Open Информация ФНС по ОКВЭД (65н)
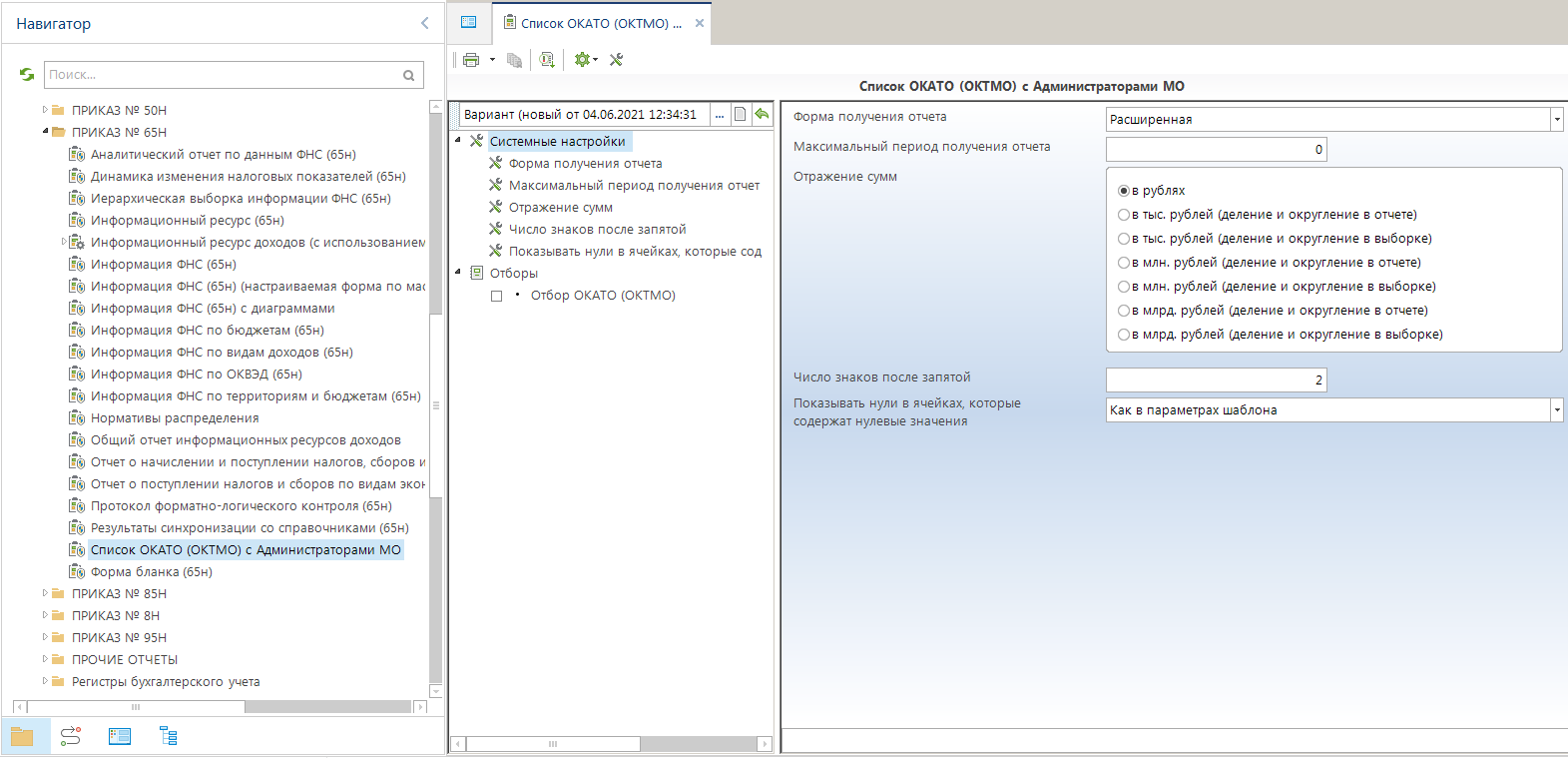1568x758 pixels. pyautogui.click(x=197, y=374)
